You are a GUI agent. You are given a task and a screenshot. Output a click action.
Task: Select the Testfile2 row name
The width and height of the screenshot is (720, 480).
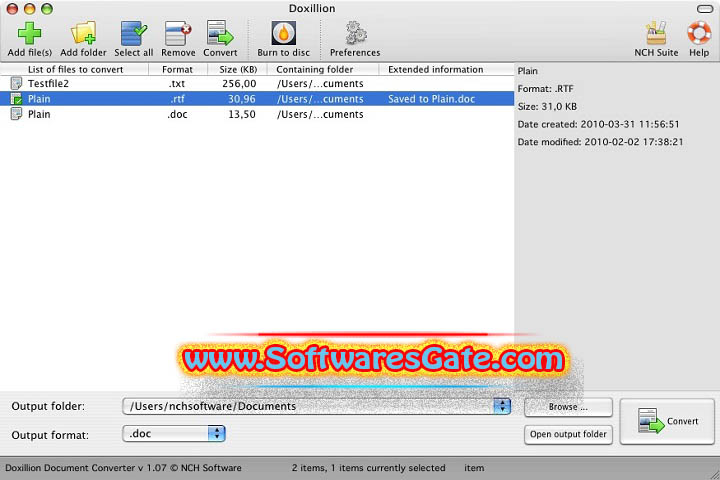pos(48,84)
